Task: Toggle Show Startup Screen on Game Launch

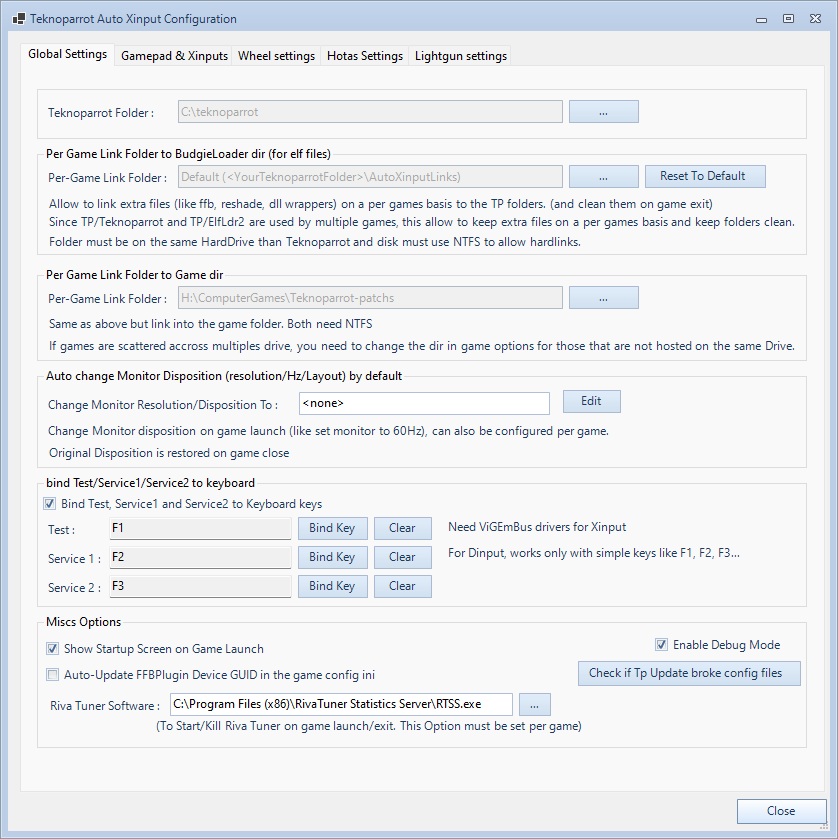Action: (52, 649)
